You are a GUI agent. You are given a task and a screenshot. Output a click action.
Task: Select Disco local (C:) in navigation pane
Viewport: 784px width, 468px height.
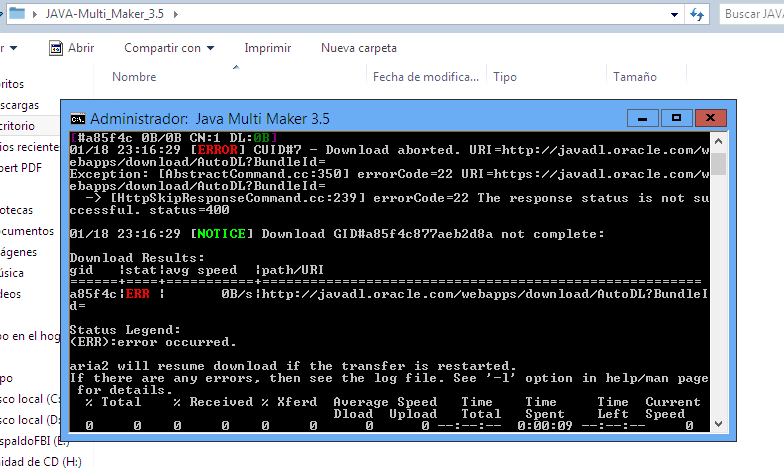point(30,399)
